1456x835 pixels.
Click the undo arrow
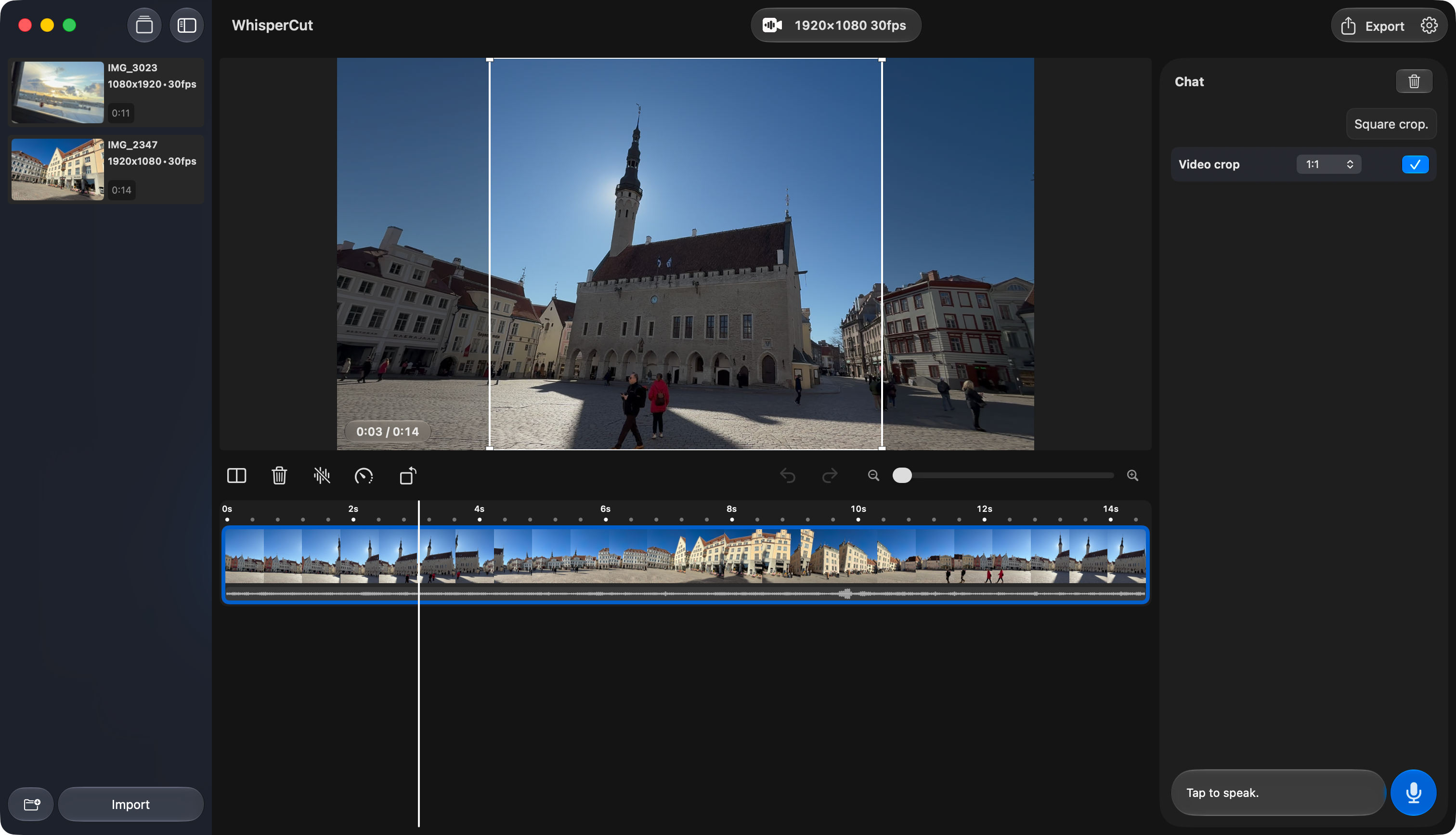tap(788, 475)
